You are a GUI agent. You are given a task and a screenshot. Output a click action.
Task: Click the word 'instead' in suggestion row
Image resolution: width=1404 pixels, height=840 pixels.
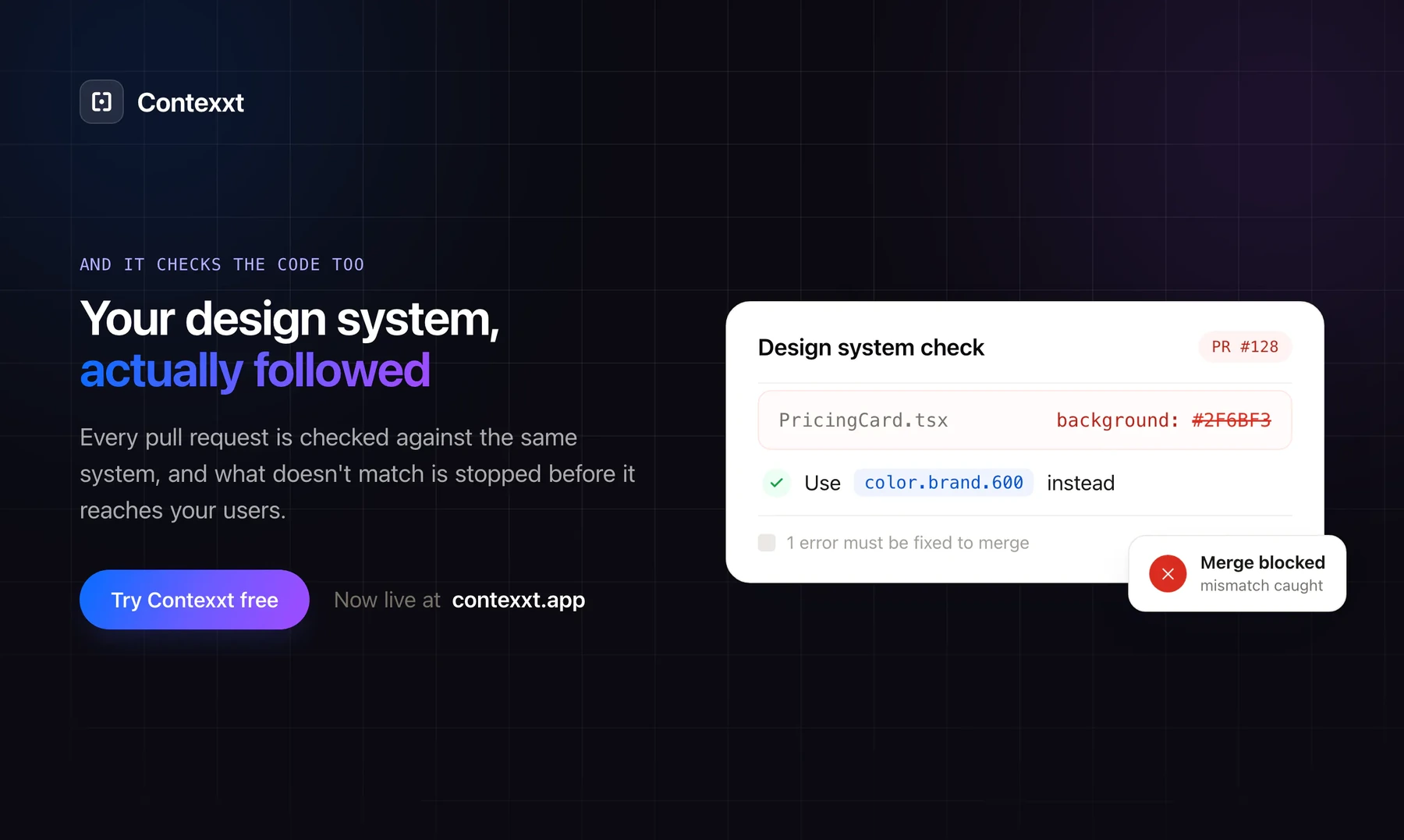click(x=1080, y=484)
